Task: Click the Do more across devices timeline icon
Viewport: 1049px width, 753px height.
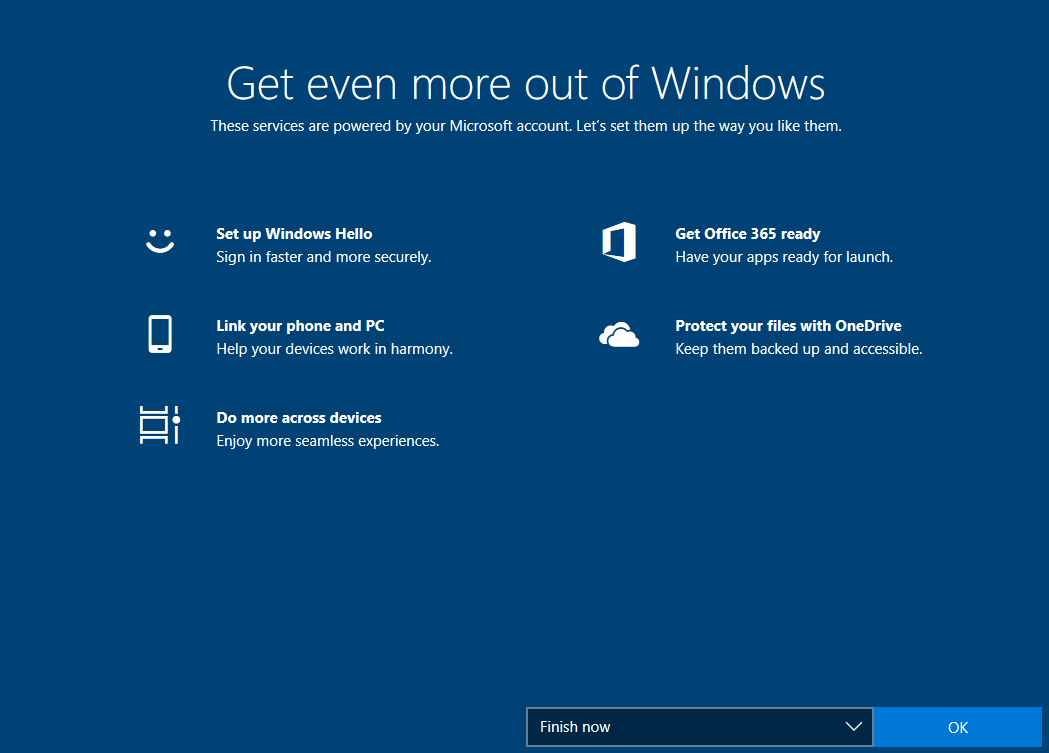Action: pos(160,425)
